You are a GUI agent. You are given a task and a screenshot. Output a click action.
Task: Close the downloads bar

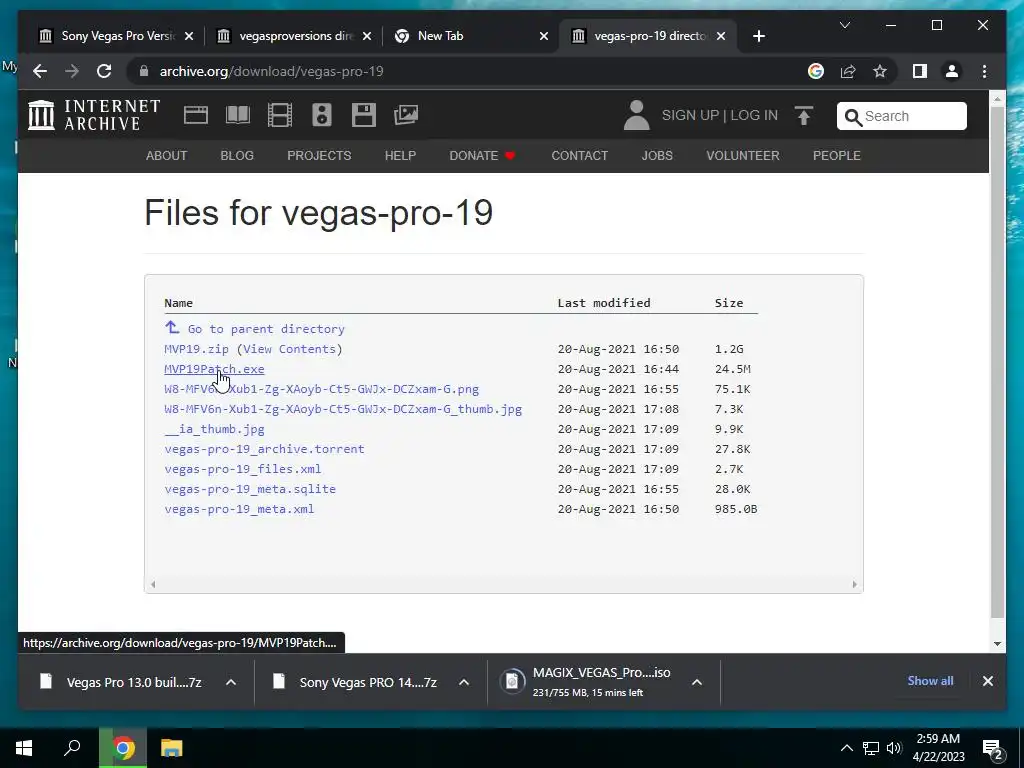(x=987, y=681)
